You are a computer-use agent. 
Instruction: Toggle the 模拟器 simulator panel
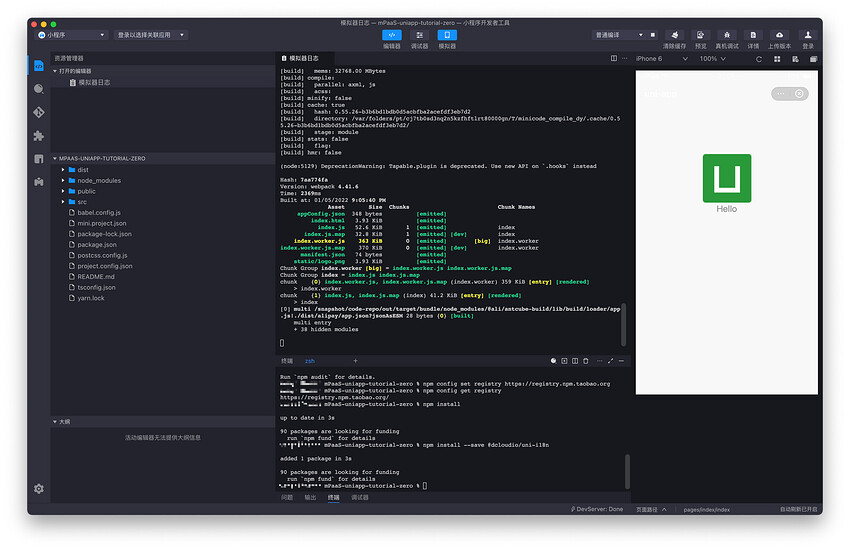447,35
